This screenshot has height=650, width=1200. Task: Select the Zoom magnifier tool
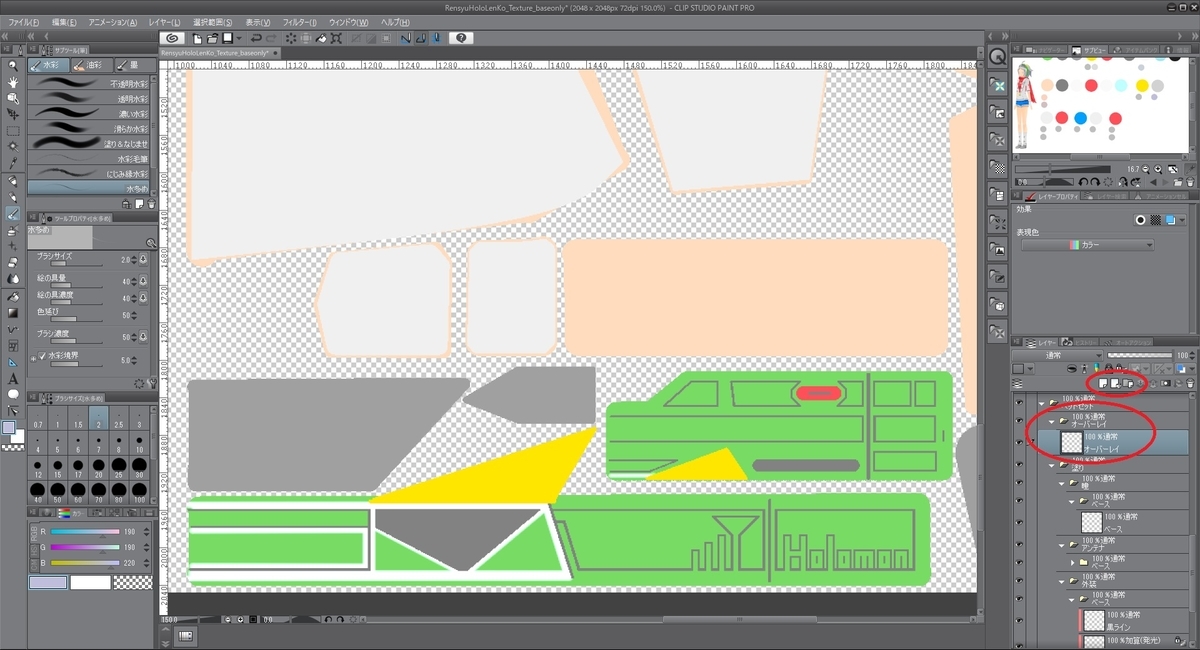click(13, 65)
